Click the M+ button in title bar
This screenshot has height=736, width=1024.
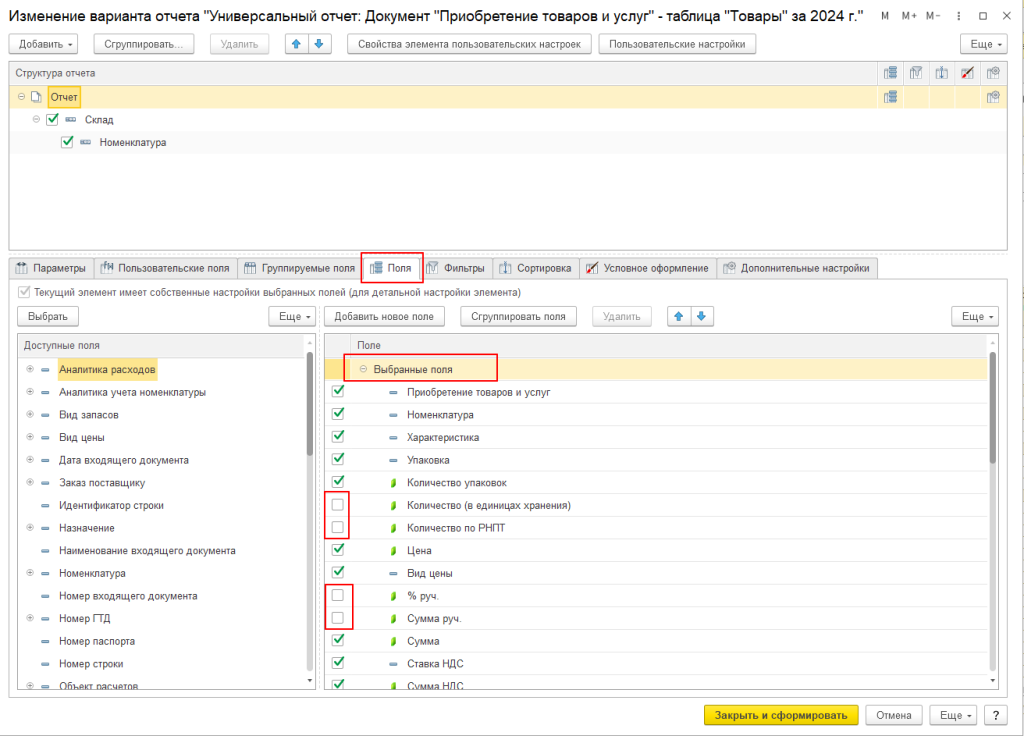(x=908, y=17)
